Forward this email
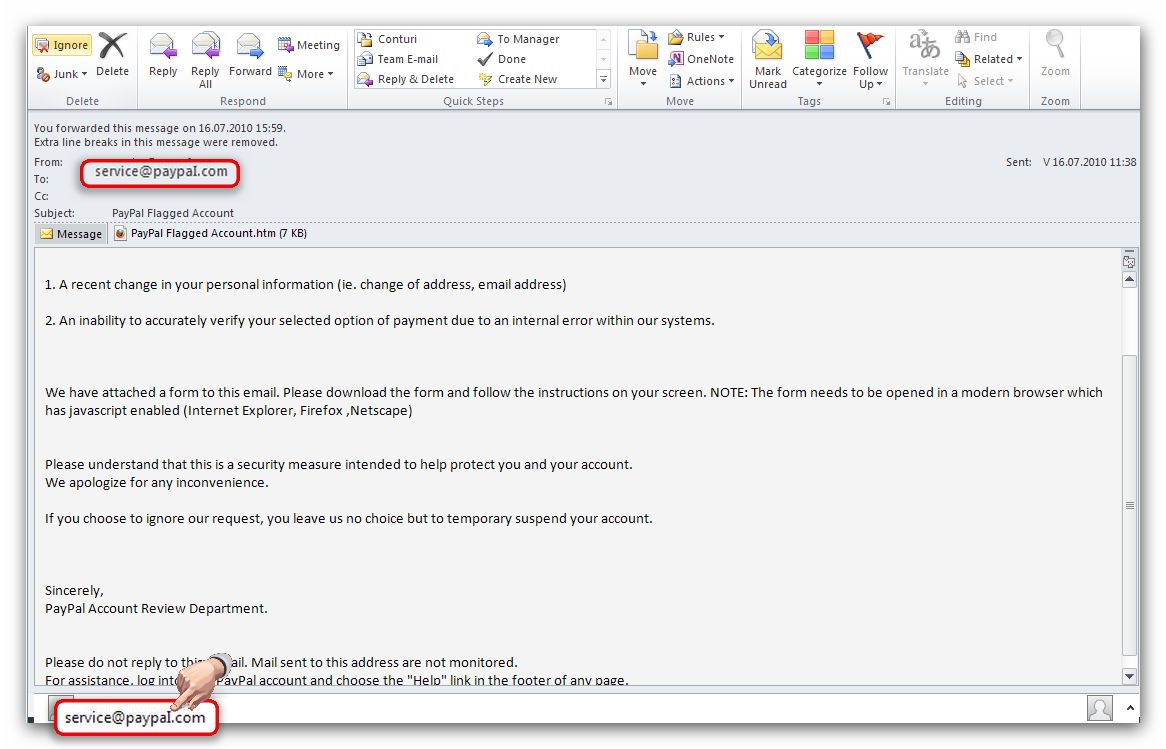Screen dimensions: 1166x749 tap(250, 55)
